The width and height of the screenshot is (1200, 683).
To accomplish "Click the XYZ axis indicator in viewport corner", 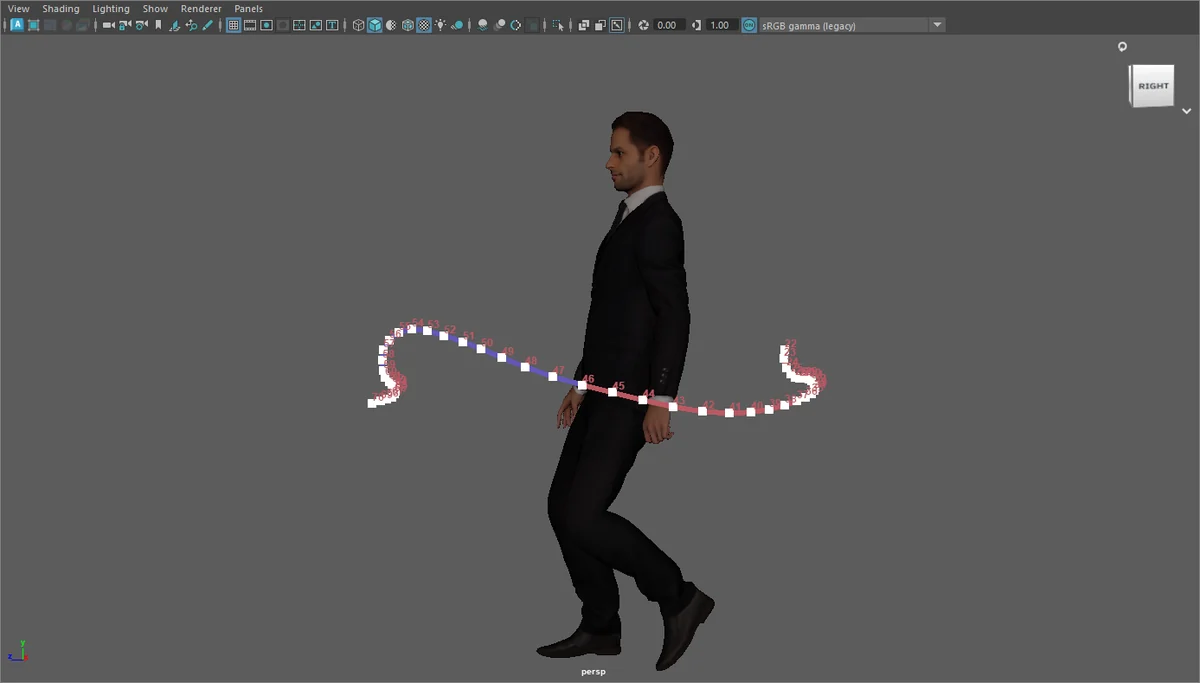I will pos(18,651).
